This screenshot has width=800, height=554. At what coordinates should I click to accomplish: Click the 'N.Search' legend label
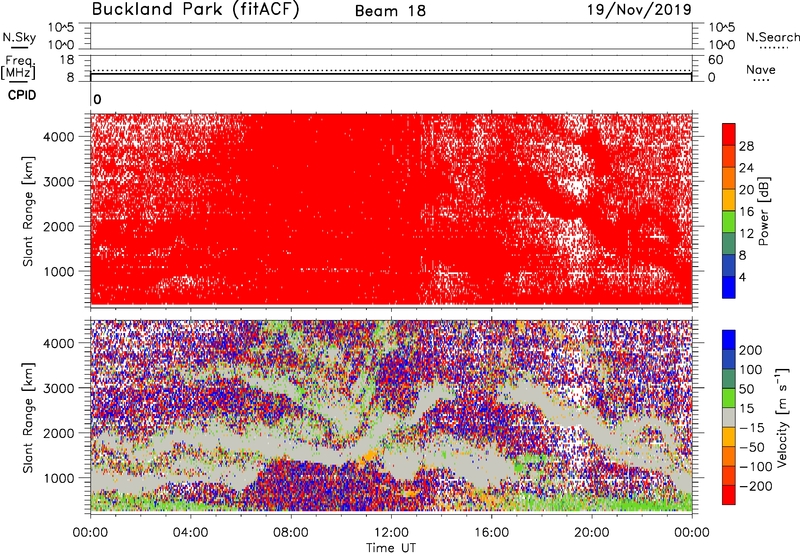click(772, 37)
